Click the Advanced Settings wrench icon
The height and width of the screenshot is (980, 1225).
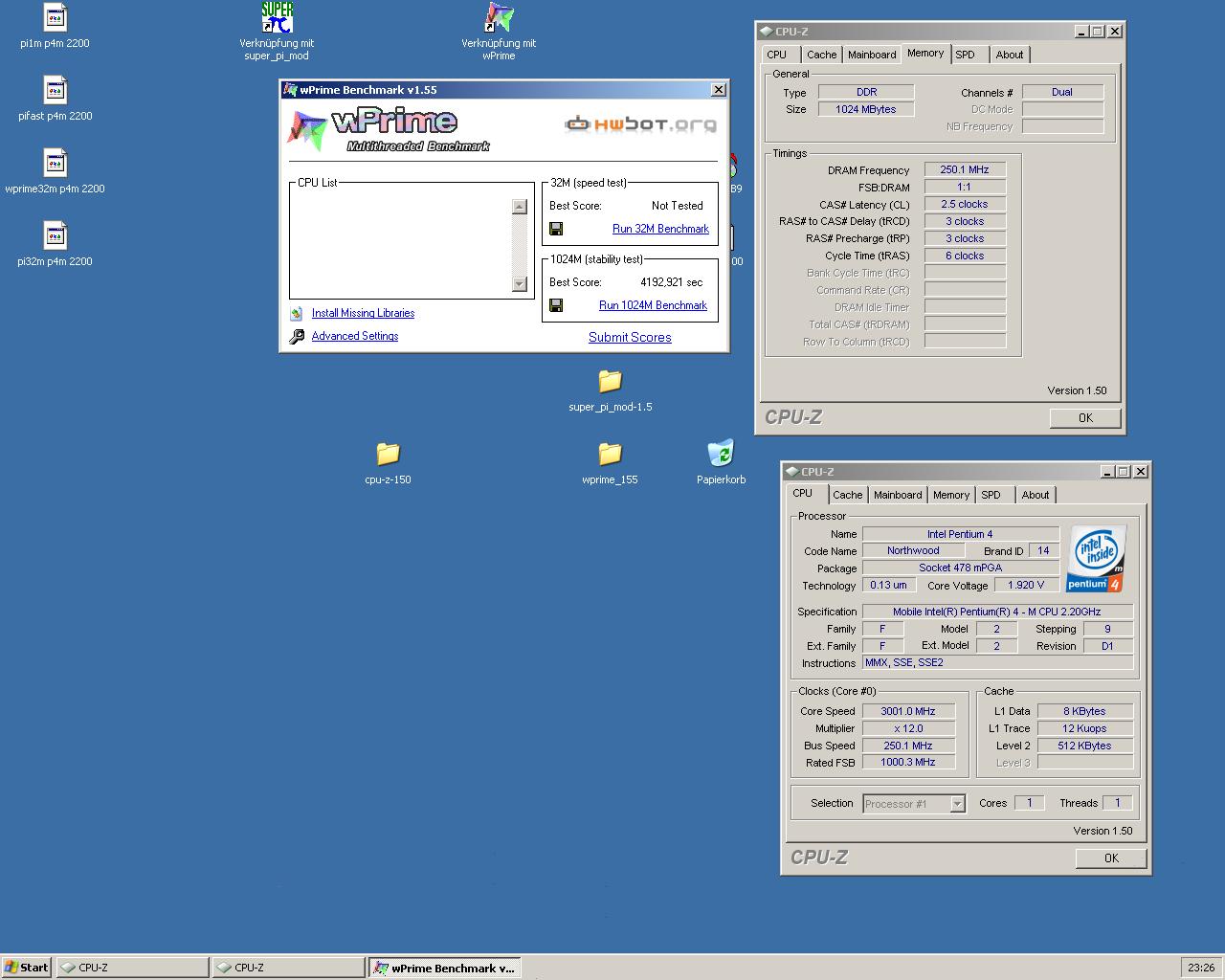(297, 336)
